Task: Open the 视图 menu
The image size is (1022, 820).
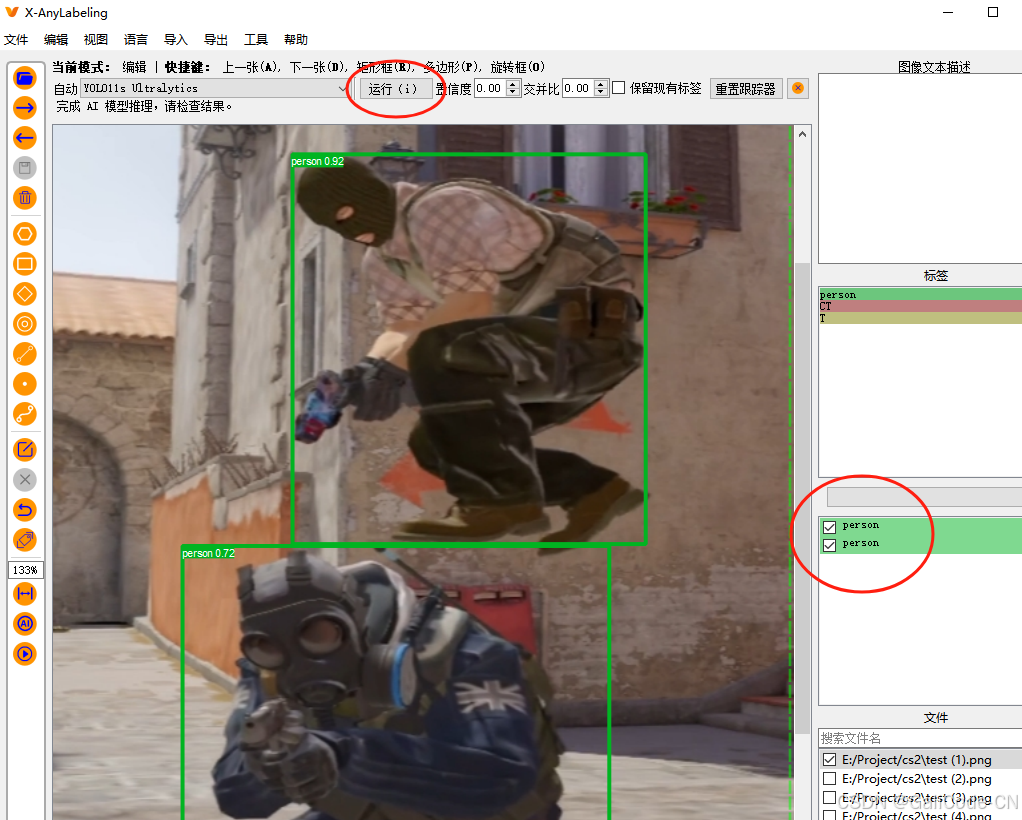Action: (96, 40)
